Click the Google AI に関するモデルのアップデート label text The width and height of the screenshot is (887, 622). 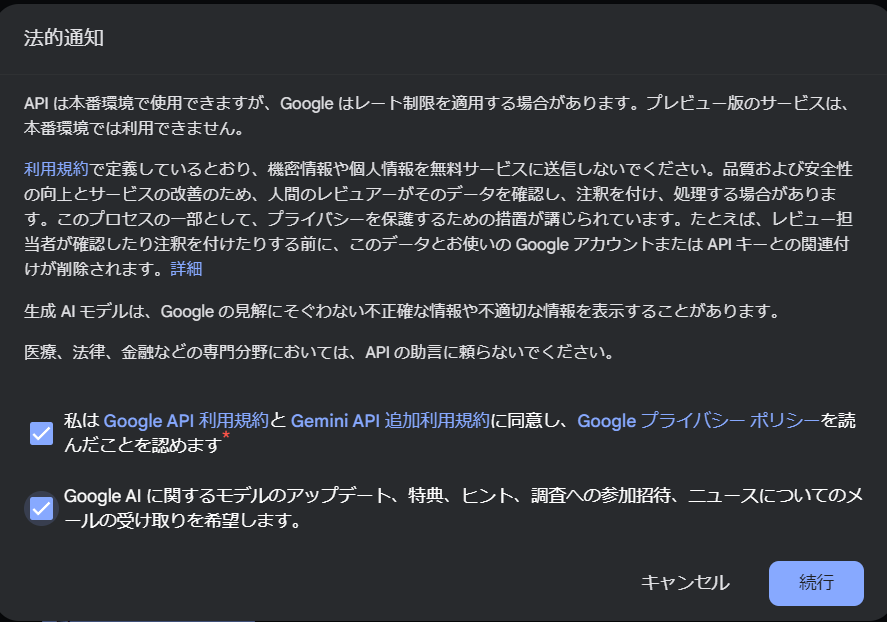point(463,508)
